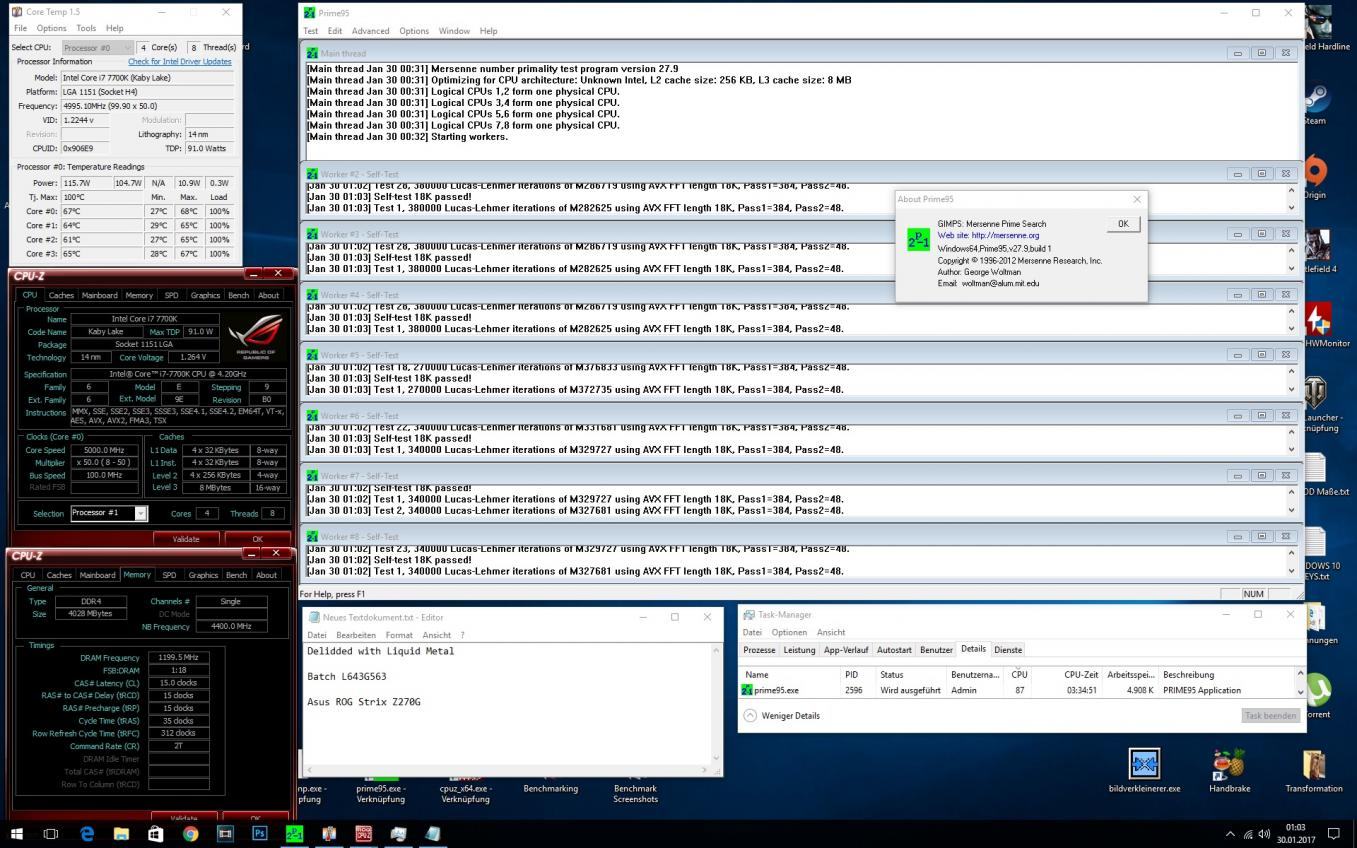Select the prime95.exe row in Task-Manager

point(1018,690)
